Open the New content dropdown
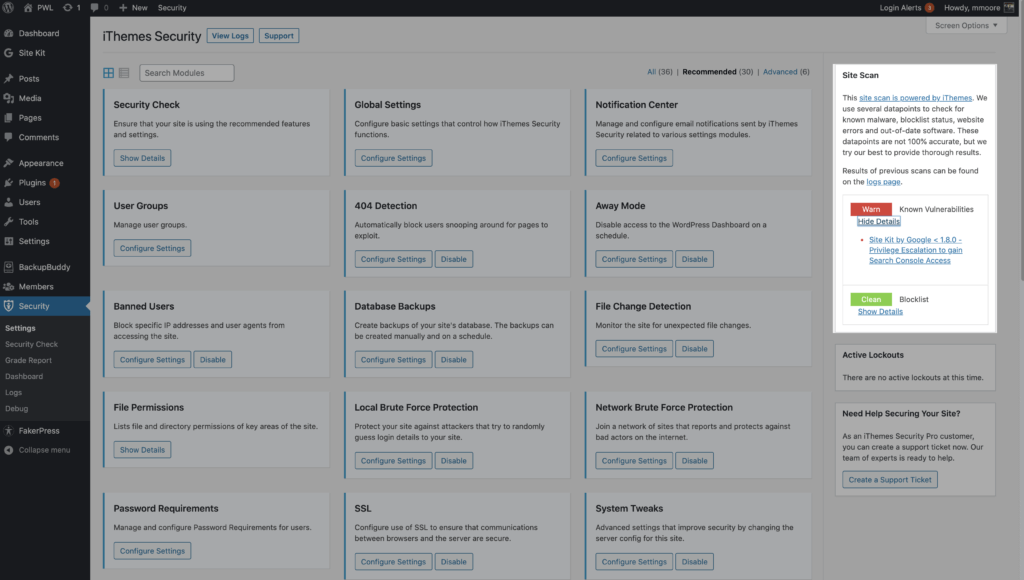1024x580 pixels. point(133,8)
